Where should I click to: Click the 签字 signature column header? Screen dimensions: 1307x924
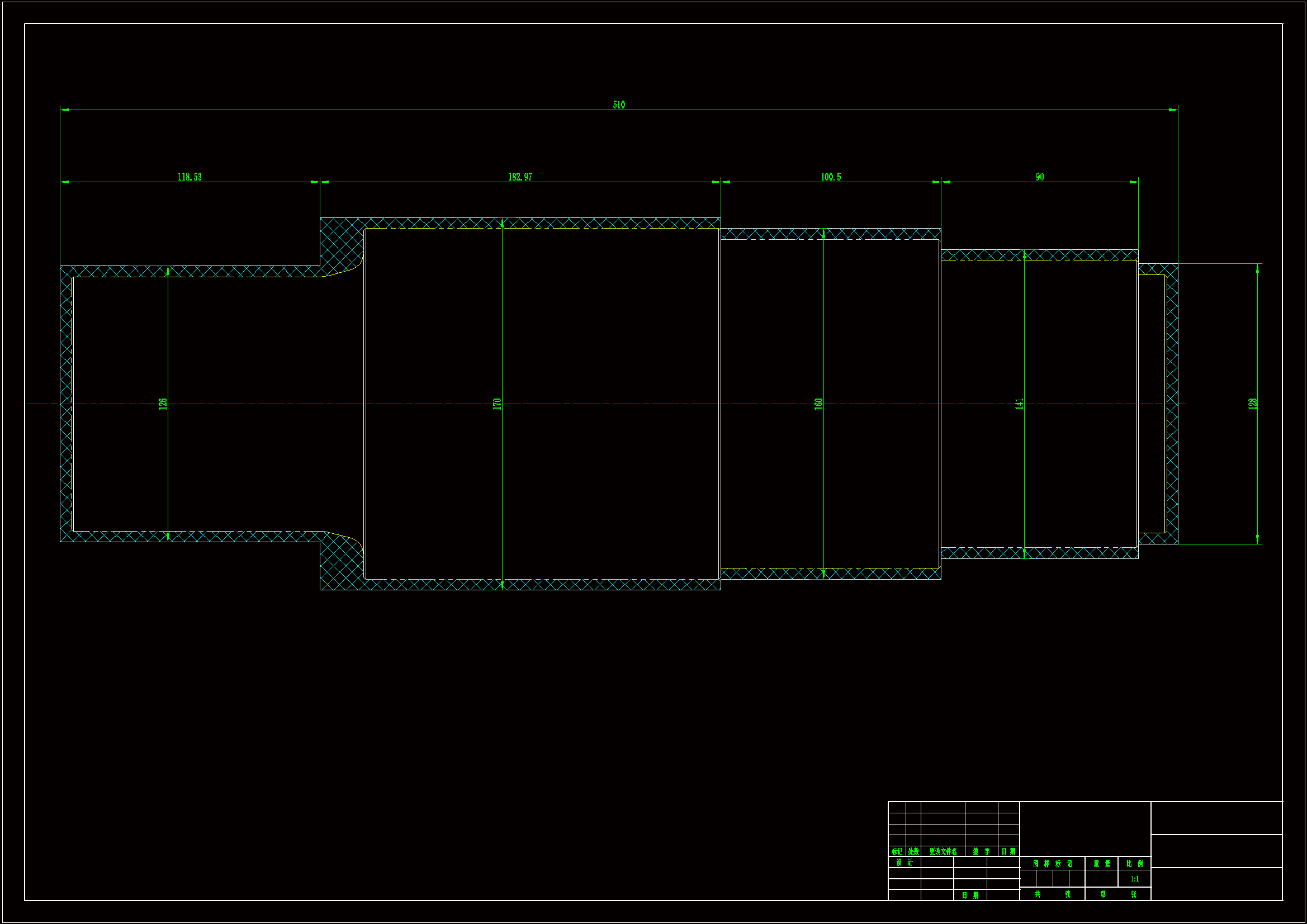click(982, 852)
